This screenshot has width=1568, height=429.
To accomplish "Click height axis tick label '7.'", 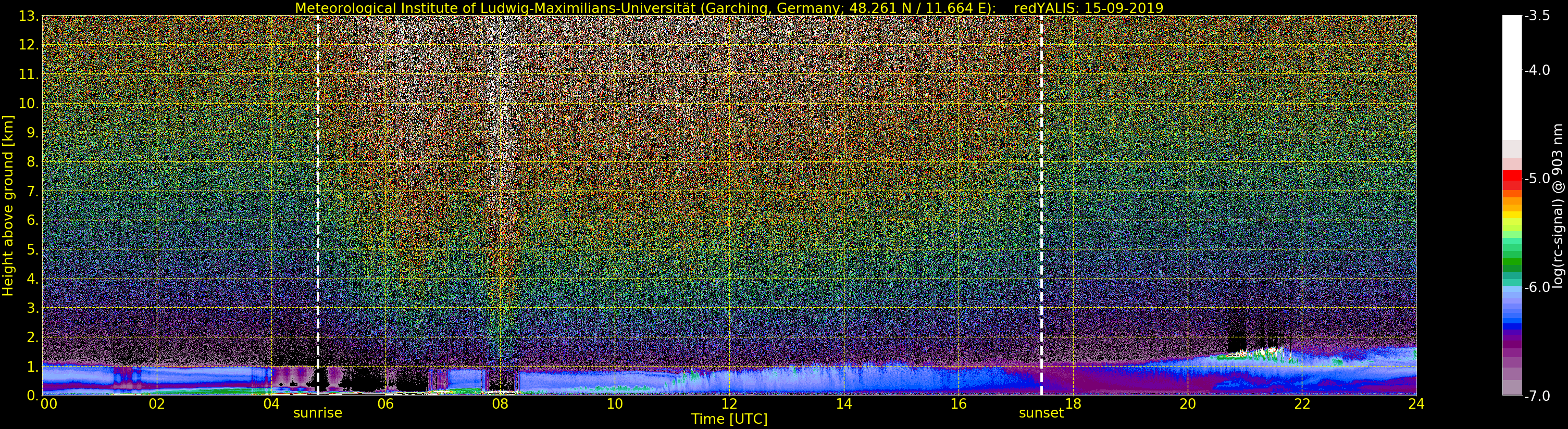I will click(x=32, y=191).
